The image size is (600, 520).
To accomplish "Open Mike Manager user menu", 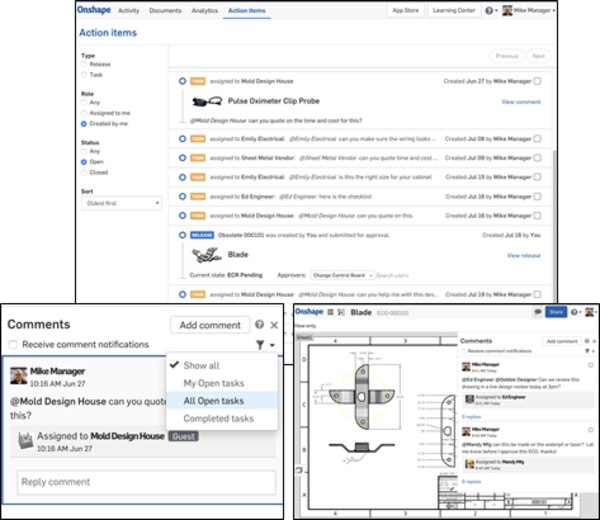I will [x=529, y=11].
